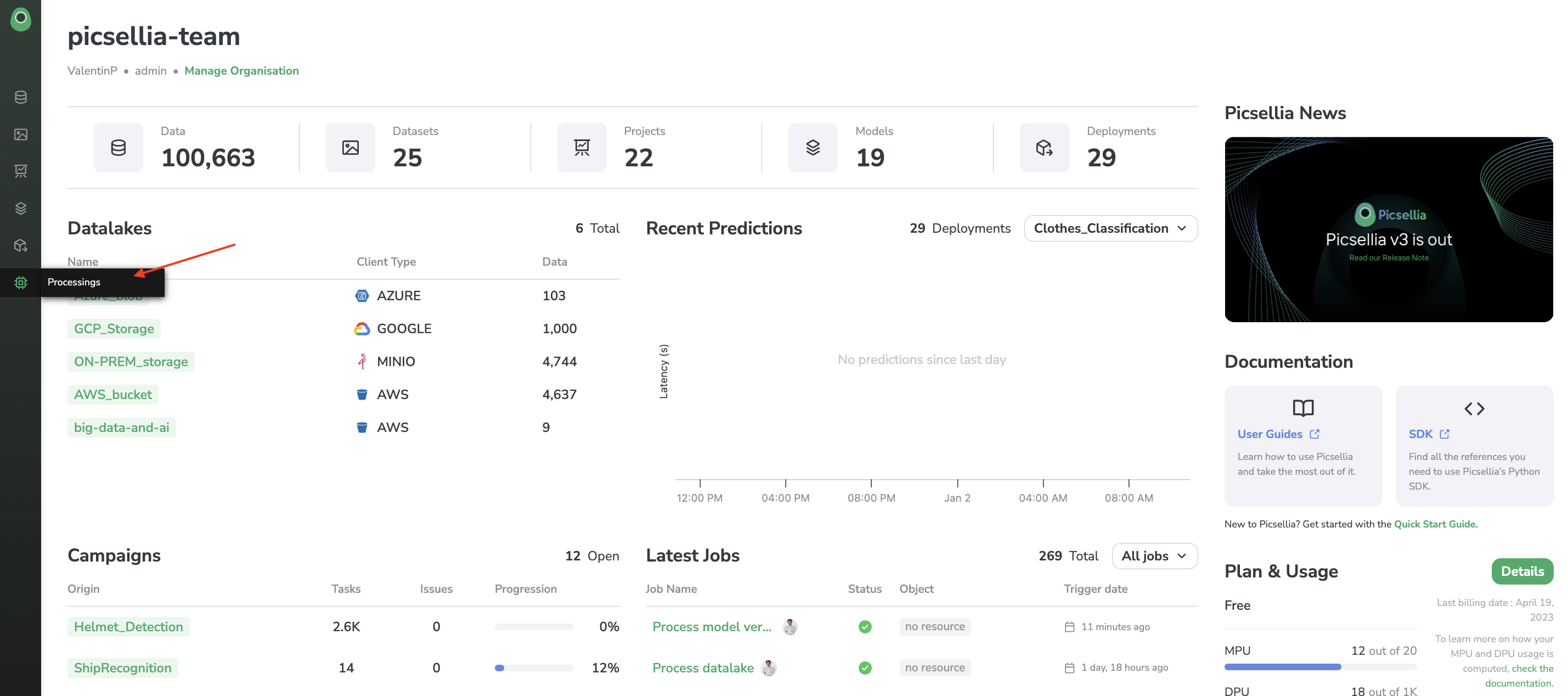Open the Clothes_Classification deployment dropdown

coord(1111,228)
